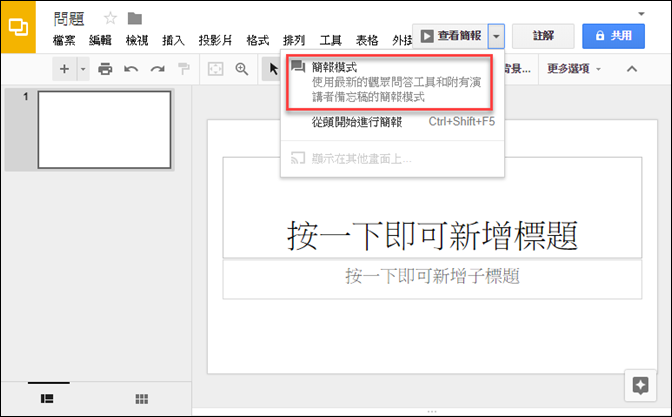Click the title placeholder 按一下即可新增標題
This screenshot has width=672, height=417.
(432, 208)
